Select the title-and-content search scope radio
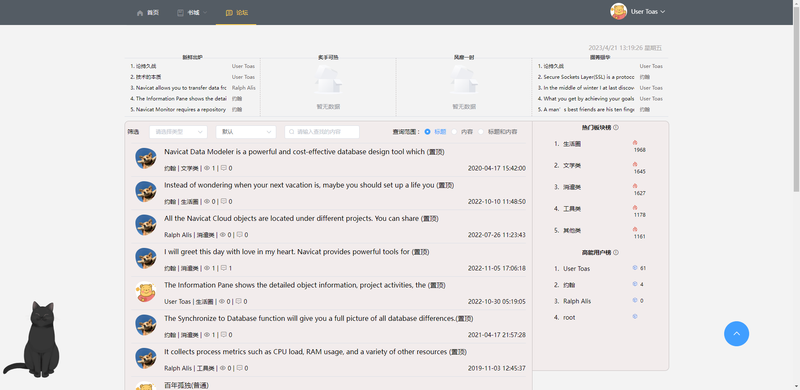800x390 pixels. [x=481, y=132]
